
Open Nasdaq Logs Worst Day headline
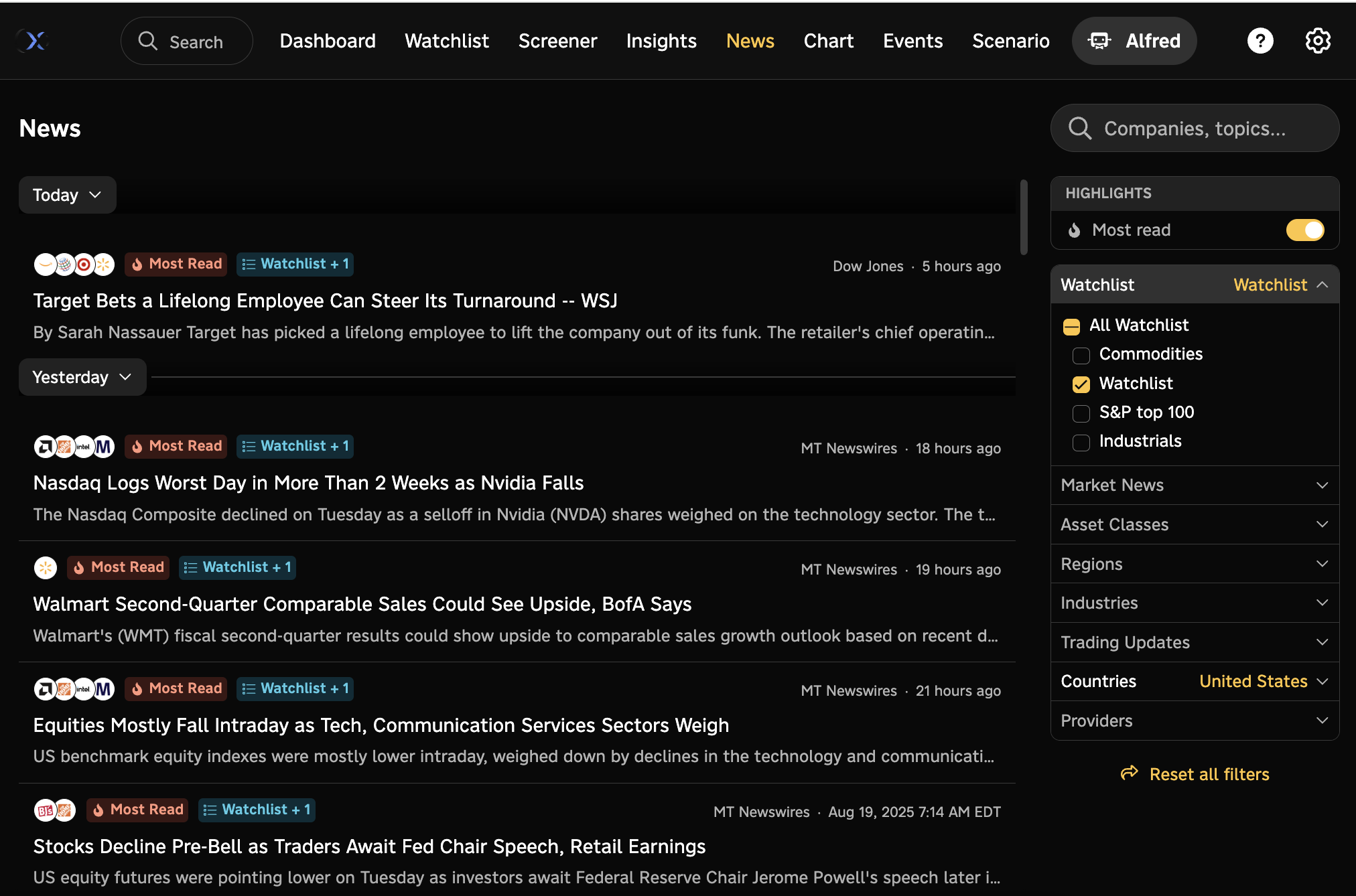308,483
